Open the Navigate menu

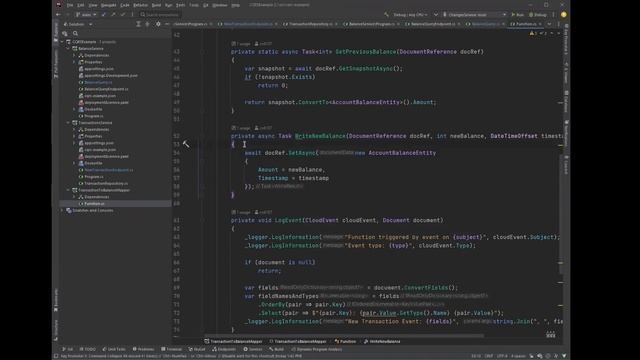click(109, 5)
